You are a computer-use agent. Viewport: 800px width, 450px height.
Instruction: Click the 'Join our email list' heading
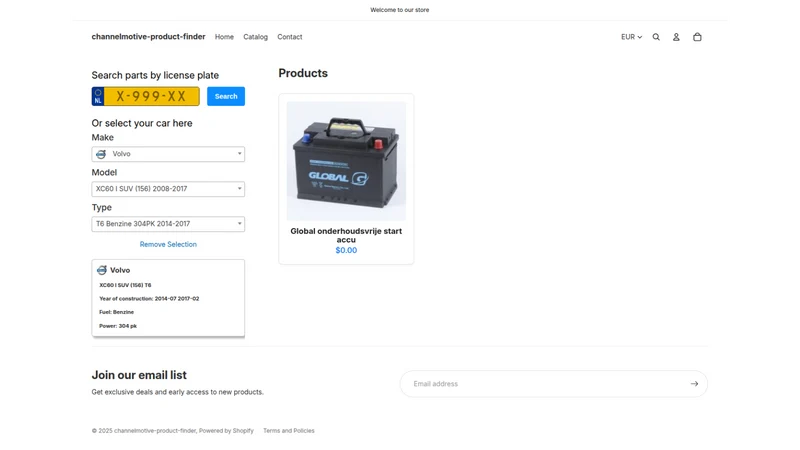pos(139,375)
